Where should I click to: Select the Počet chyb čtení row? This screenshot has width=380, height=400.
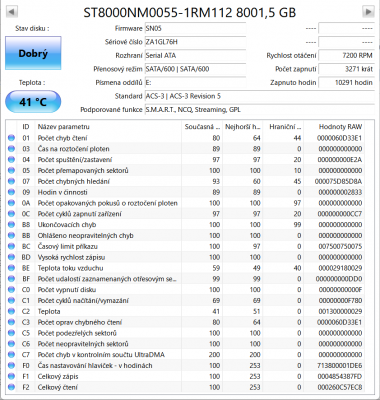(x=185, y=138)
